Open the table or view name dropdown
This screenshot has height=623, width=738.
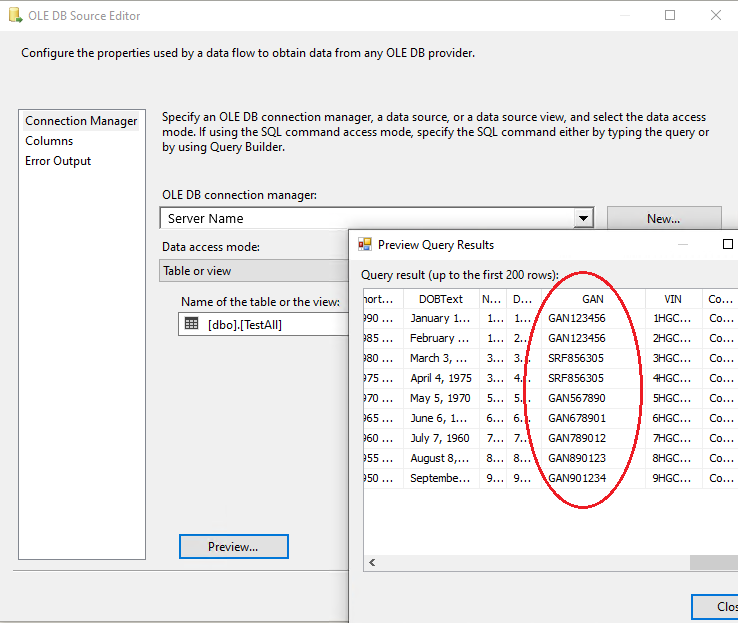click(x=264, y=324)
